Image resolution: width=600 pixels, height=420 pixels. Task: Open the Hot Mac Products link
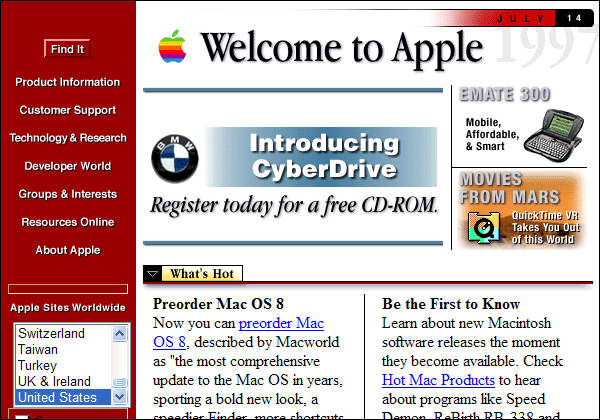(438, 380)
